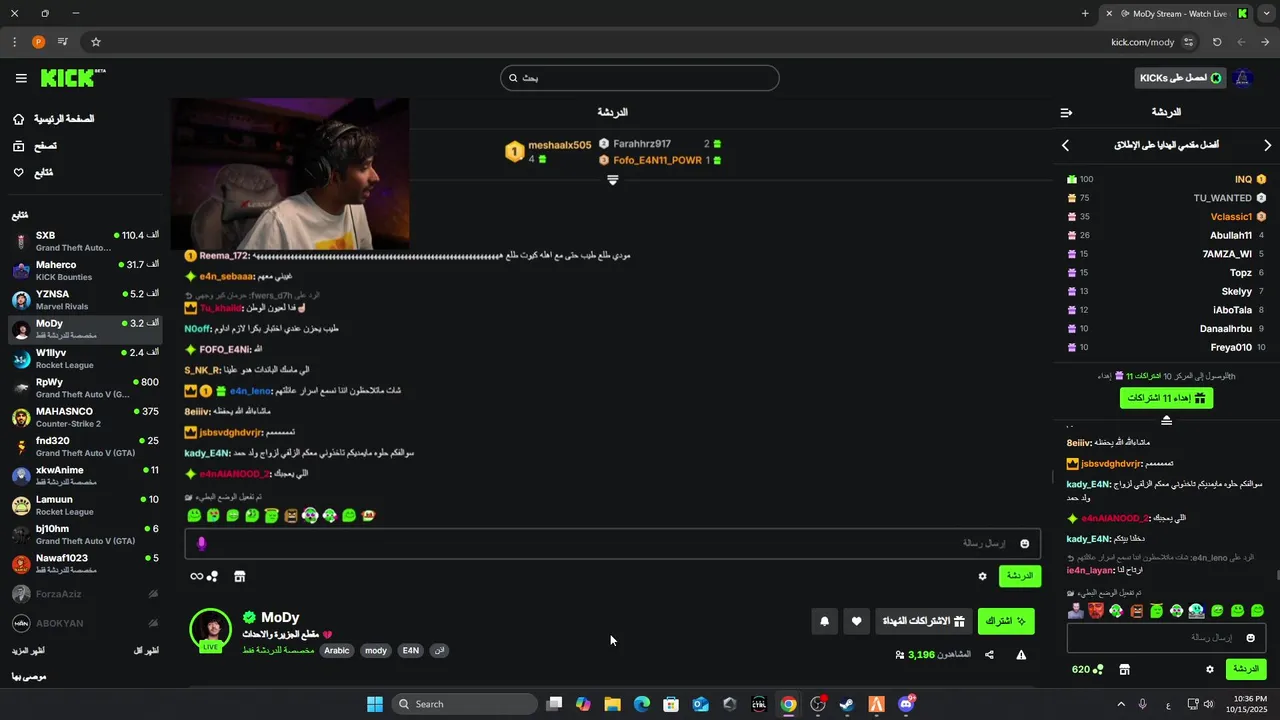Click purple microphone icon in chat input
Viewport: 1280px width, 720px height.
coord(201,543)
